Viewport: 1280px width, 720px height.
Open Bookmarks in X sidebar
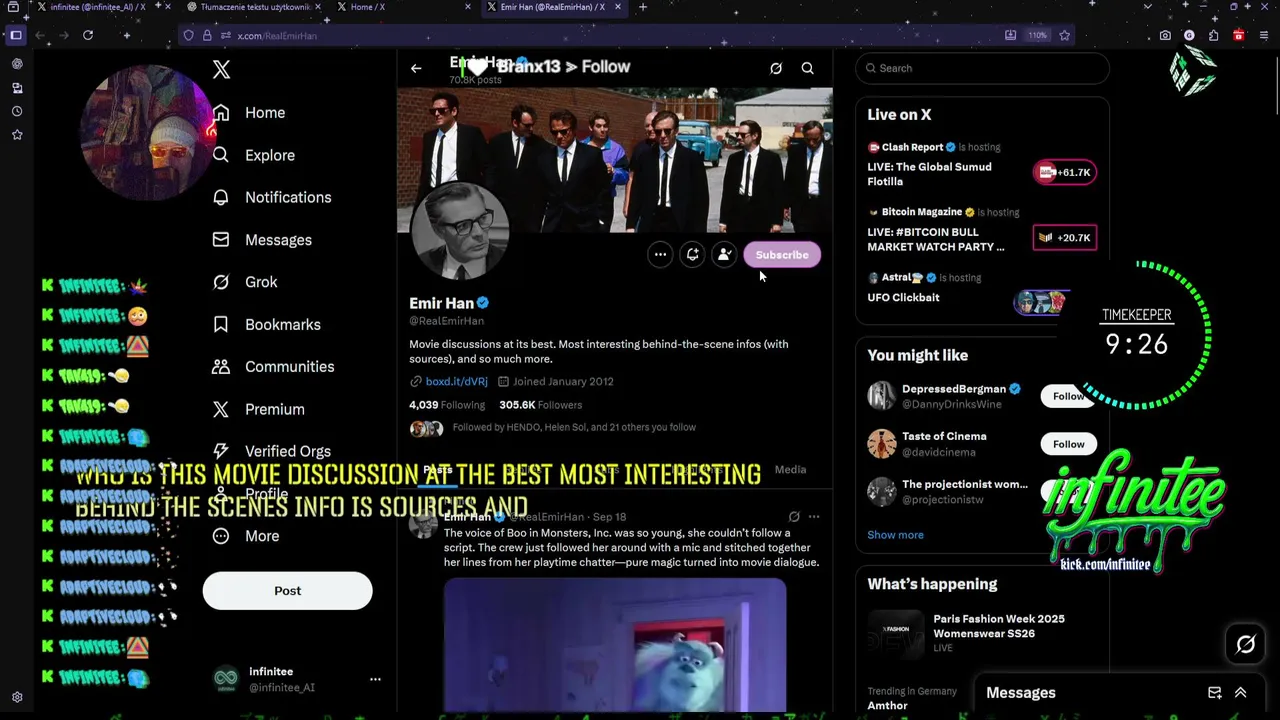(267, 324)
